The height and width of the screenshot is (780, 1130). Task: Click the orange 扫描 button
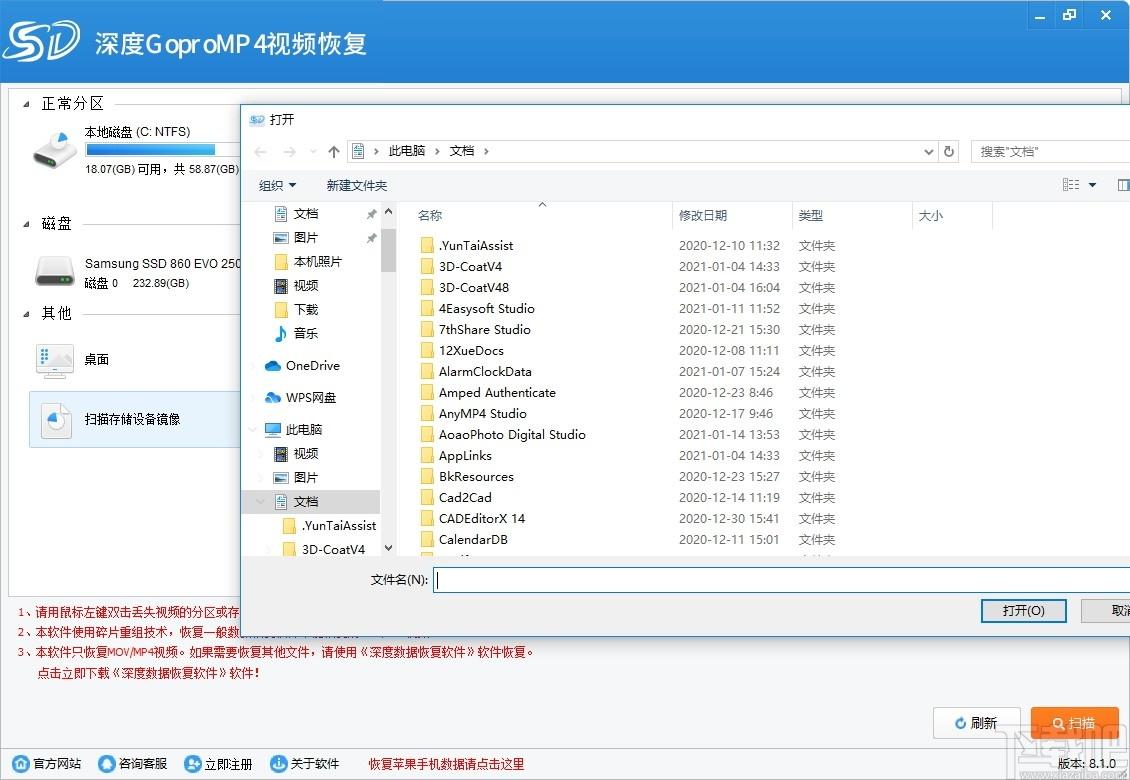pos(1075,723)
